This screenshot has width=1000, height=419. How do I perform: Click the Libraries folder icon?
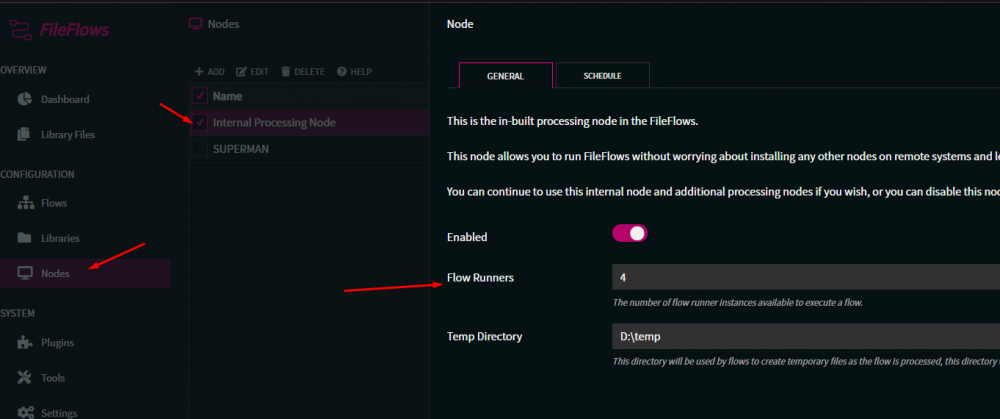[x=24, y=238]
